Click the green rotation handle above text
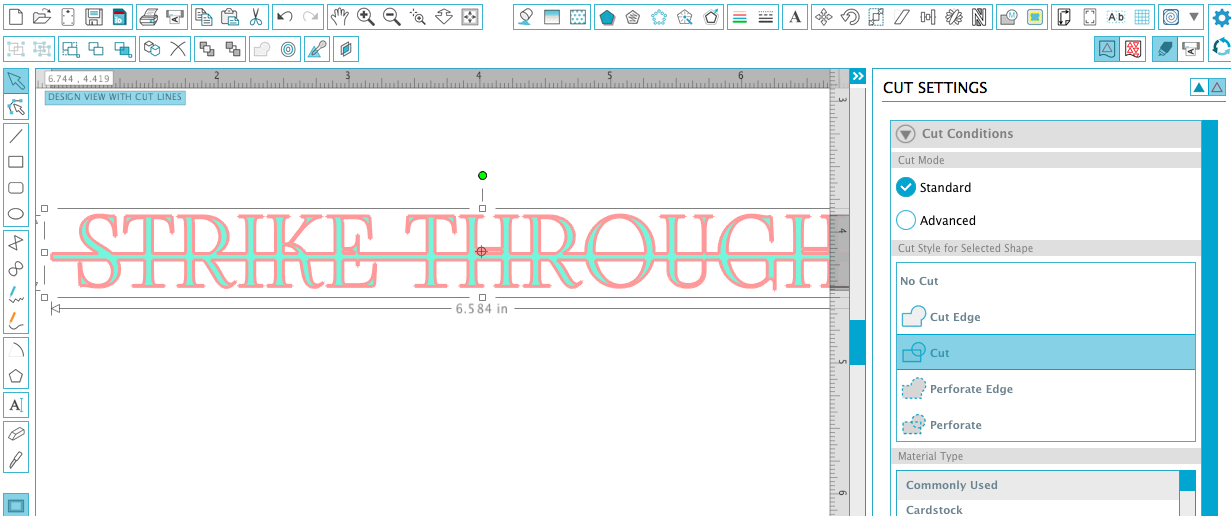Screen dimensions: 1231x516 pos(482,176)
